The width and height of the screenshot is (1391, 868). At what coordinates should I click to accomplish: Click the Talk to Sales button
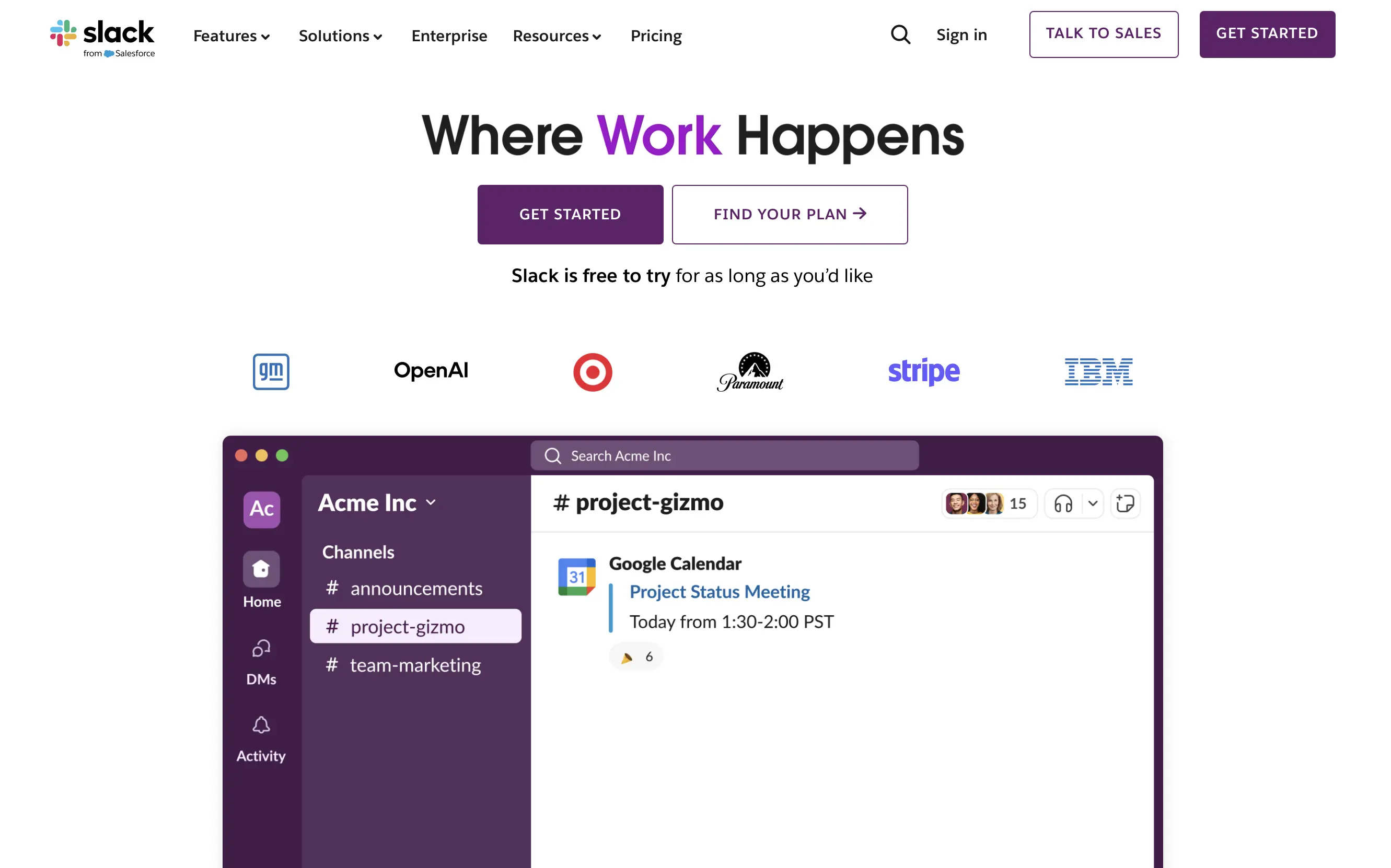1103,34
